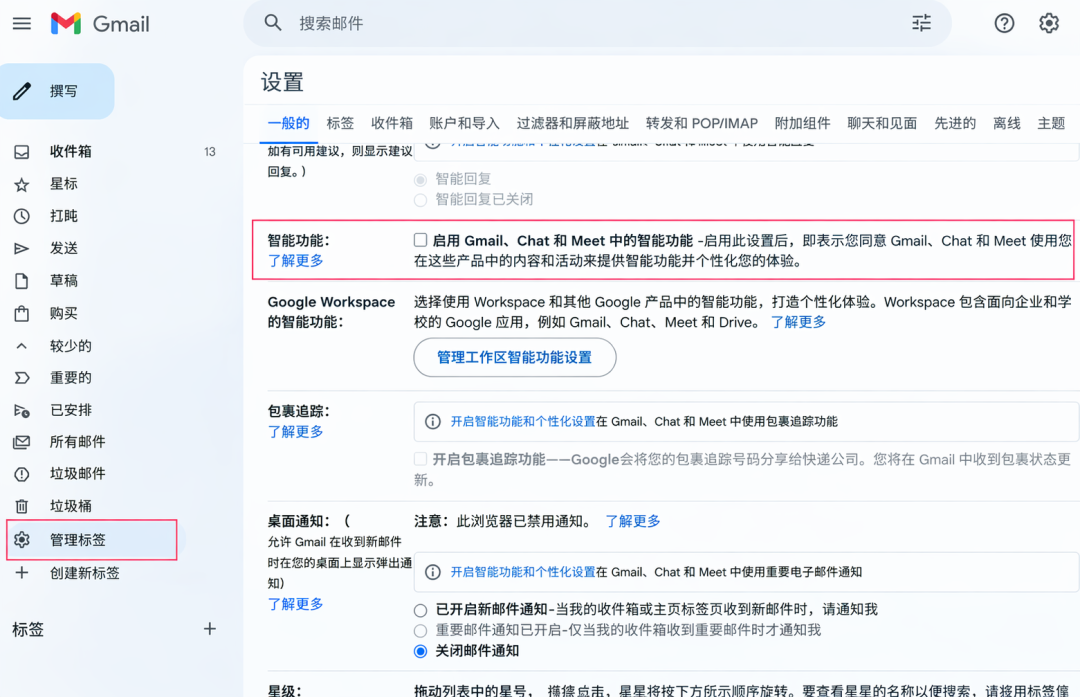Click the 发送 sent arrow icon
Screen dimensions: 1080x697
tap(22, 249)
